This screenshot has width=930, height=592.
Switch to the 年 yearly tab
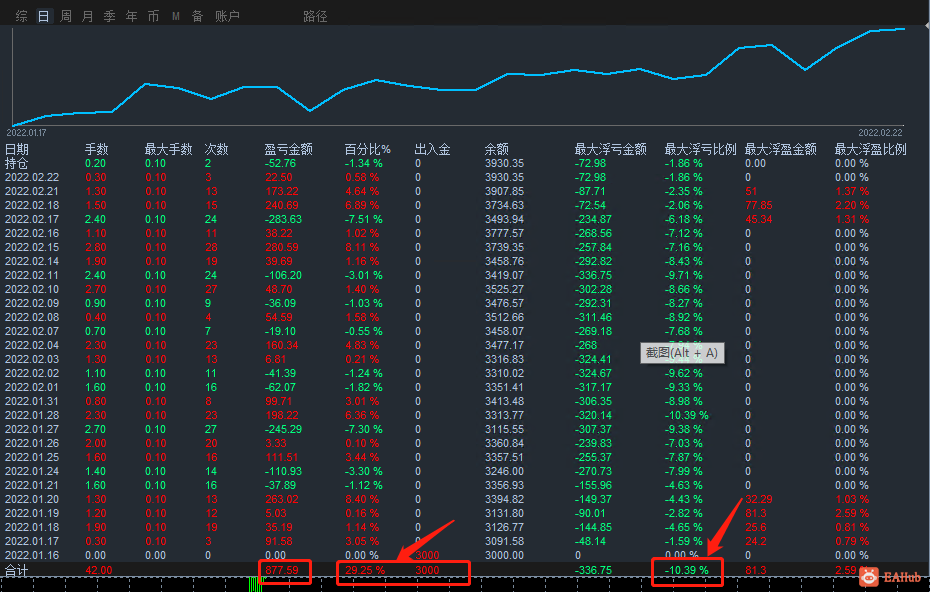pyautogui.click(x=132, y=16)
